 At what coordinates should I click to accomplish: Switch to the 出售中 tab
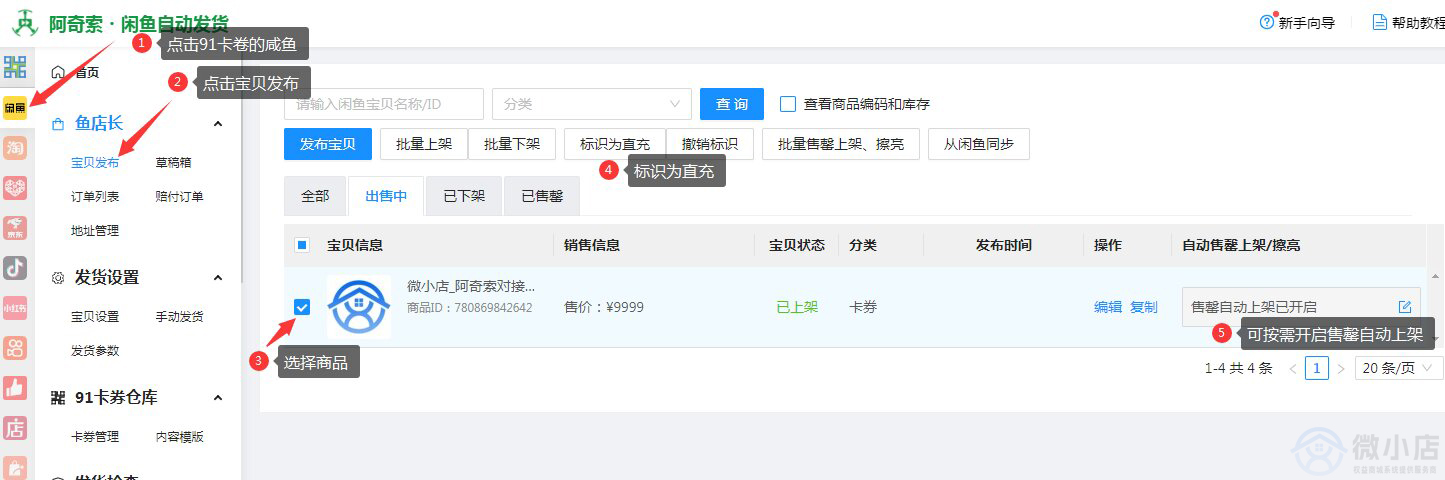[386, 196]
